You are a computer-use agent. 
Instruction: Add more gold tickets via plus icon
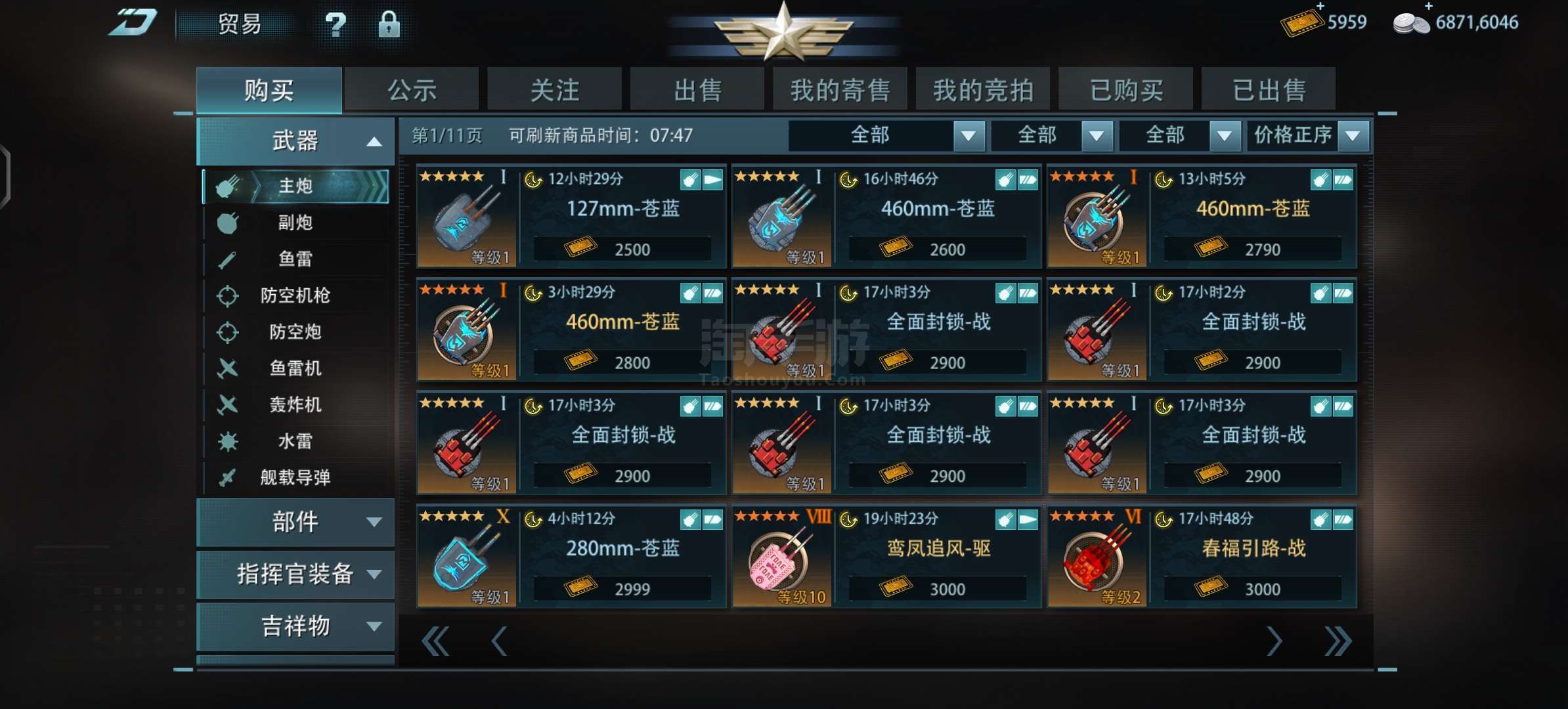[1320, 5]
